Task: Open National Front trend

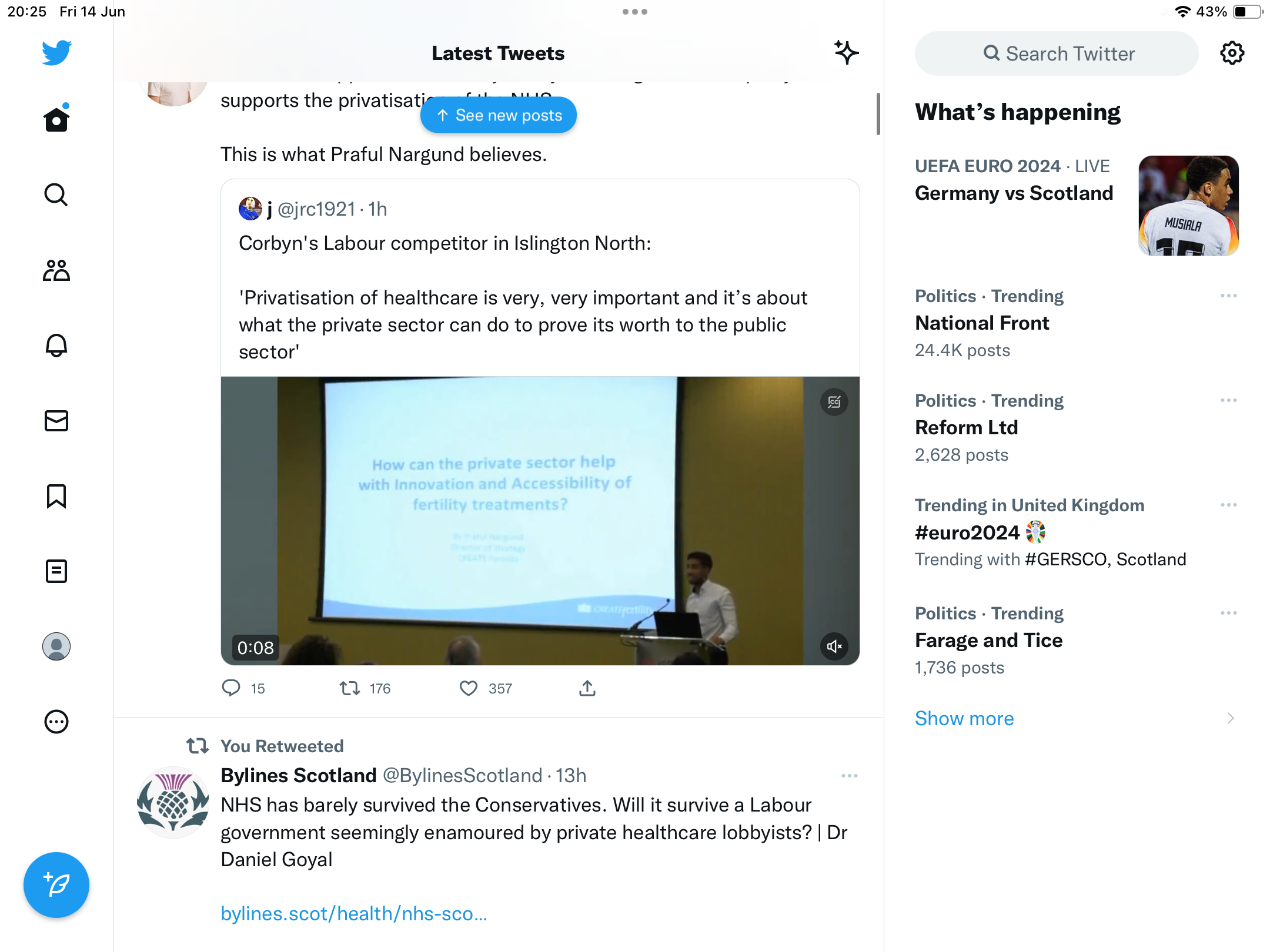Action: pos(982,323)
